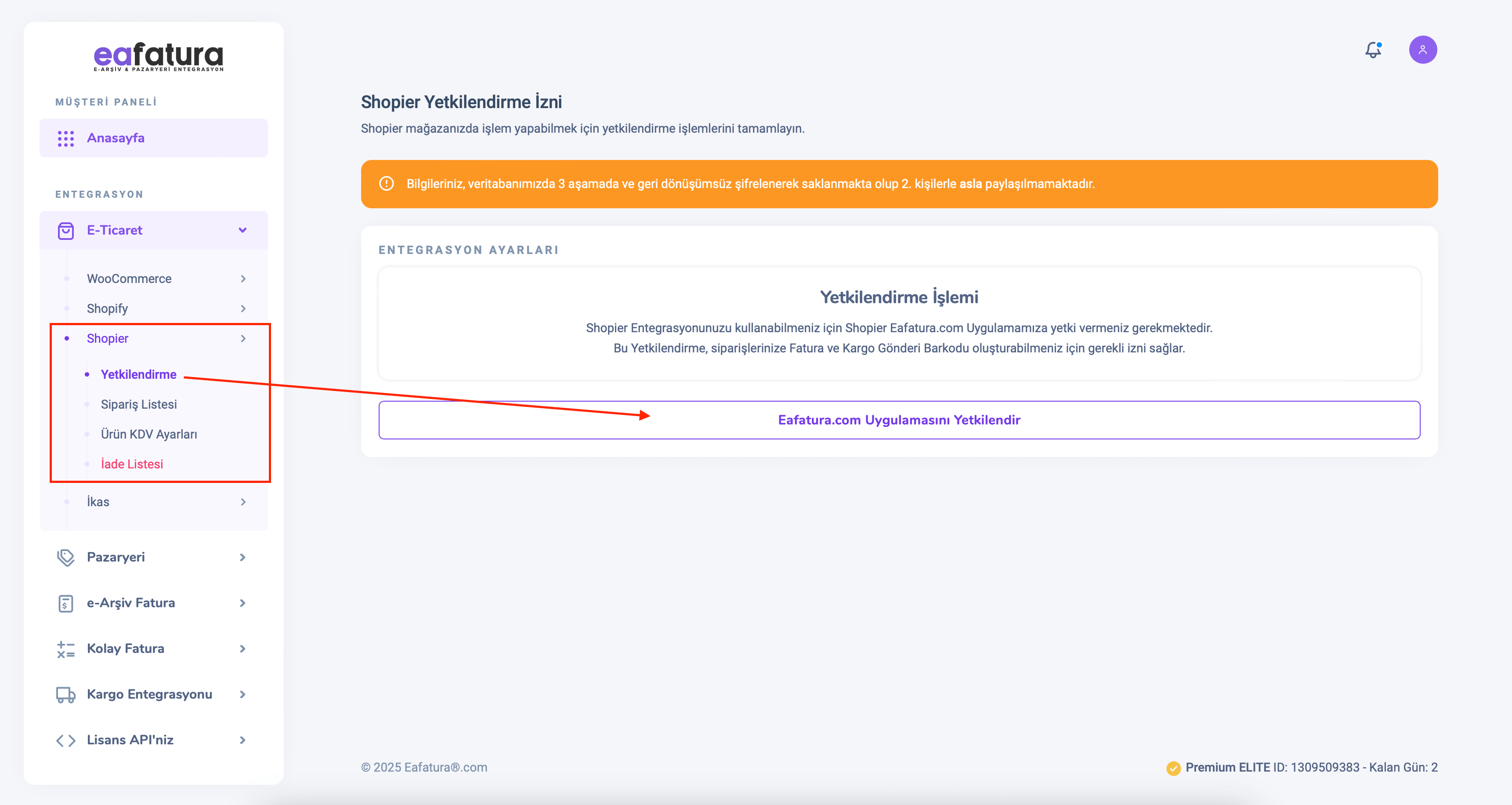Screen dimensions: 1512x805
Task: Open the notifications bell
Action: click(x=1373, y=50)
